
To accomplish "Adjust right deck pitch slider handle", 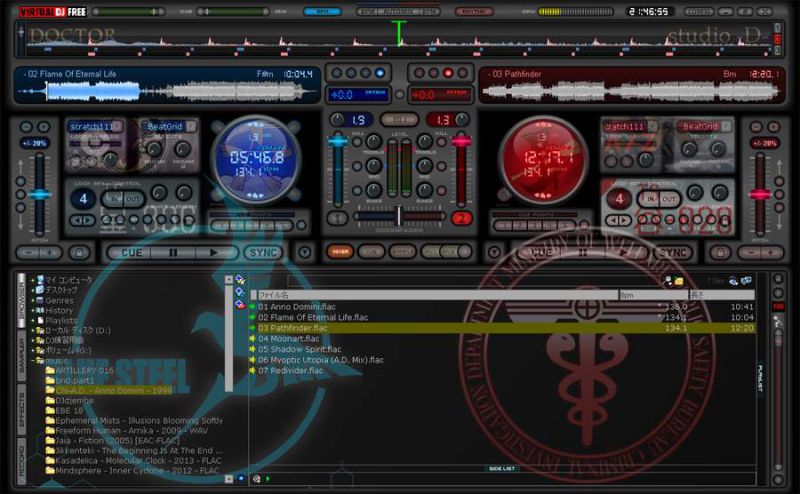I will (x=760, y=194).
